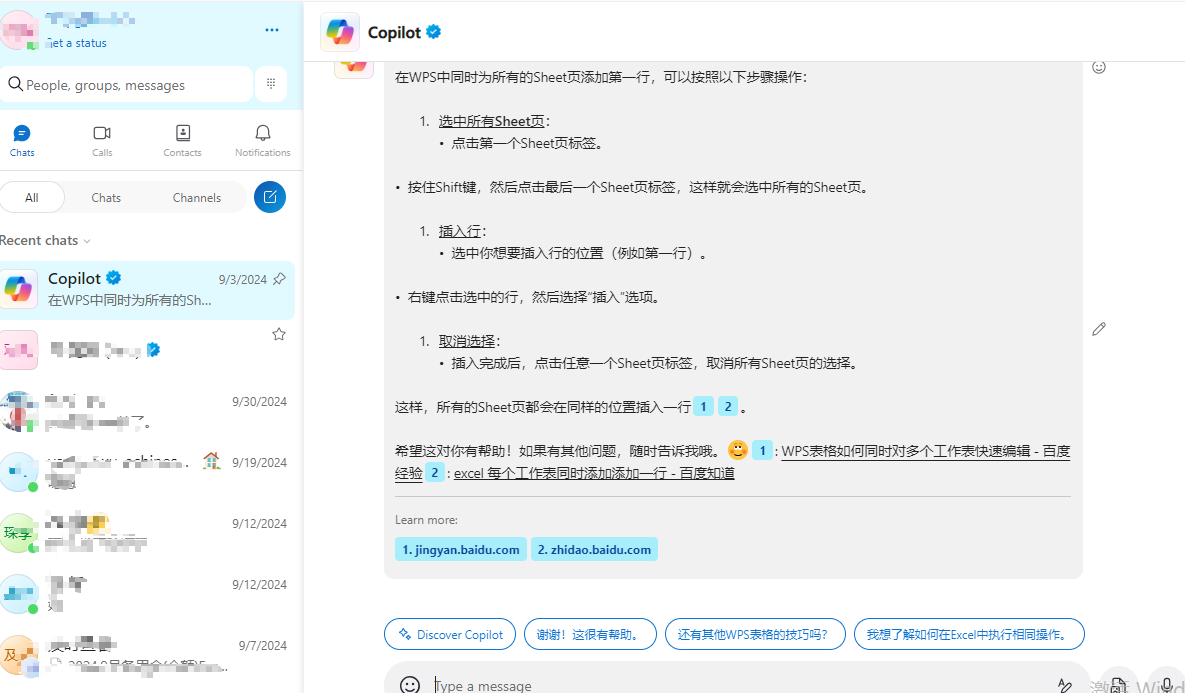Screen dimensions: 1185x693
Task: Collapse the Recent chats dropdown
Action: pyautogui.click(x=45, y=240)
